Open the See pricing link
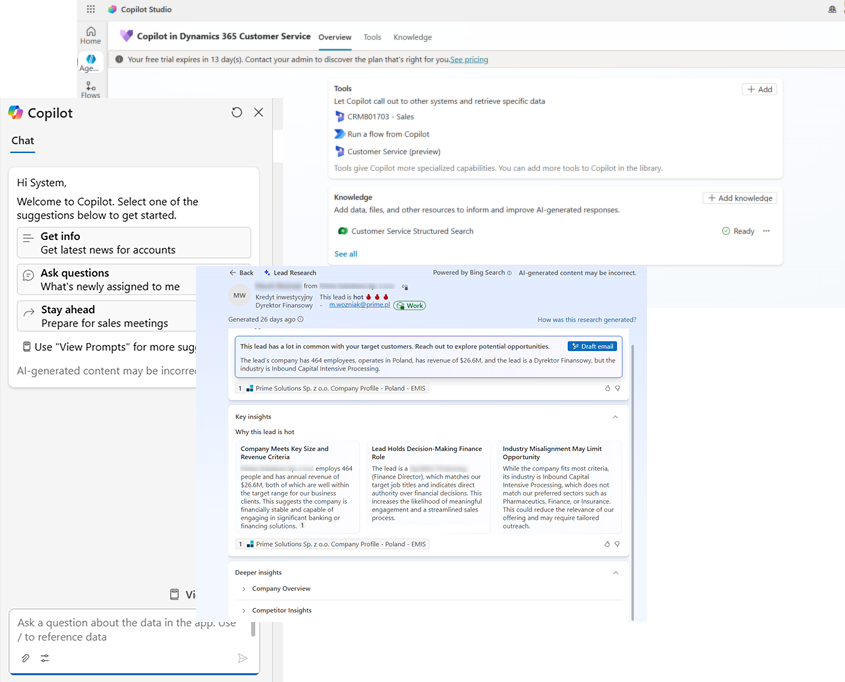This screenshot has height=682, width=845. tap(469, 60)
